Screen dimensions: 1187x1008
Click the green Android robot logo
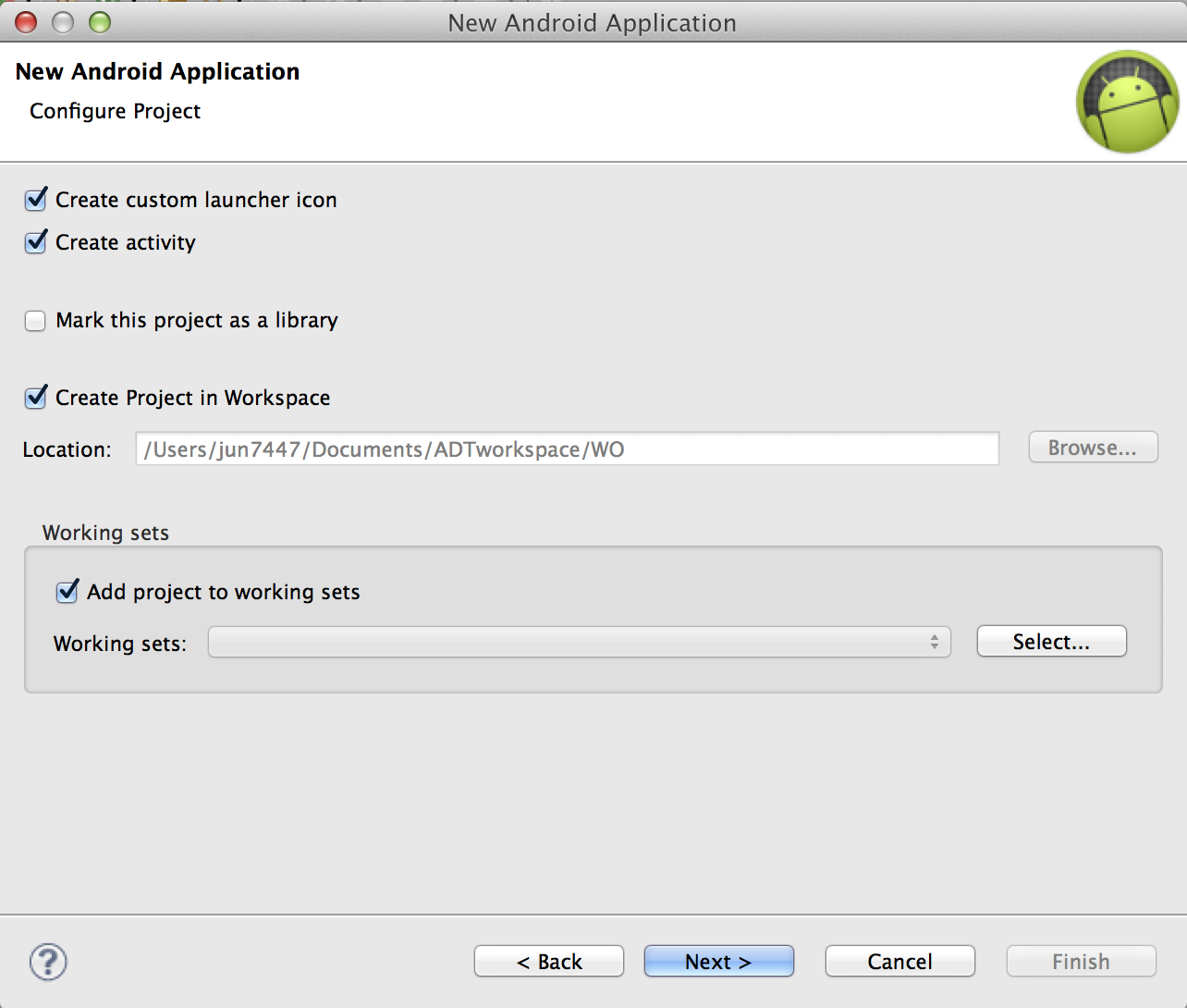(x=1127, y=102)
